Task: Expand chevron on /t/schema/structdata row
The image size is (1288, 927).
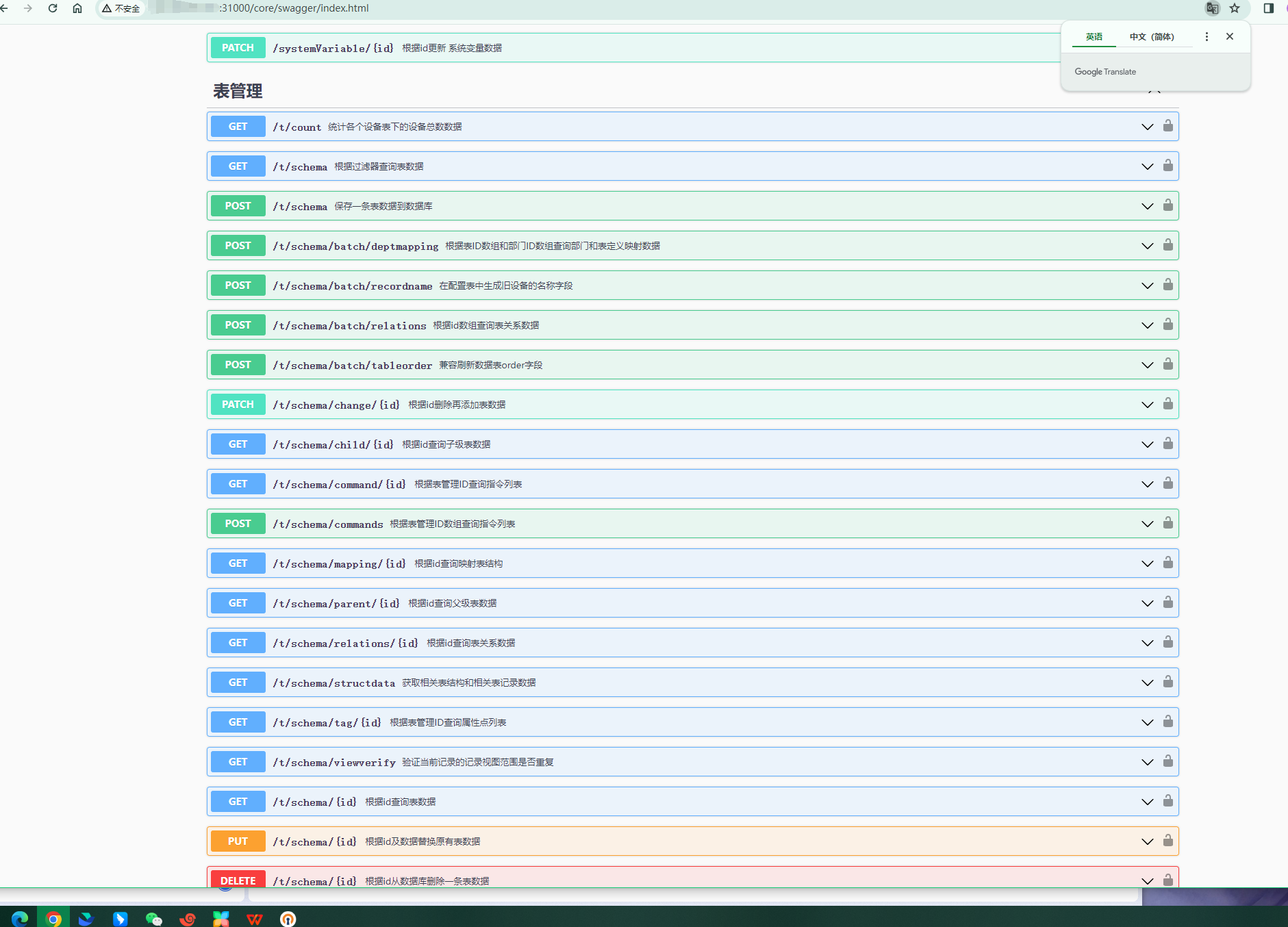Action: (1148, 683)
